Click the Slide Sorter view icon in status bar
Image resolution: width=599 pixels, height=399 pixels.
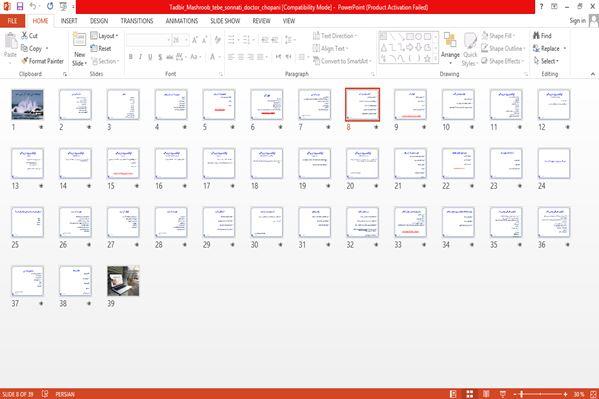coord(469,394)
